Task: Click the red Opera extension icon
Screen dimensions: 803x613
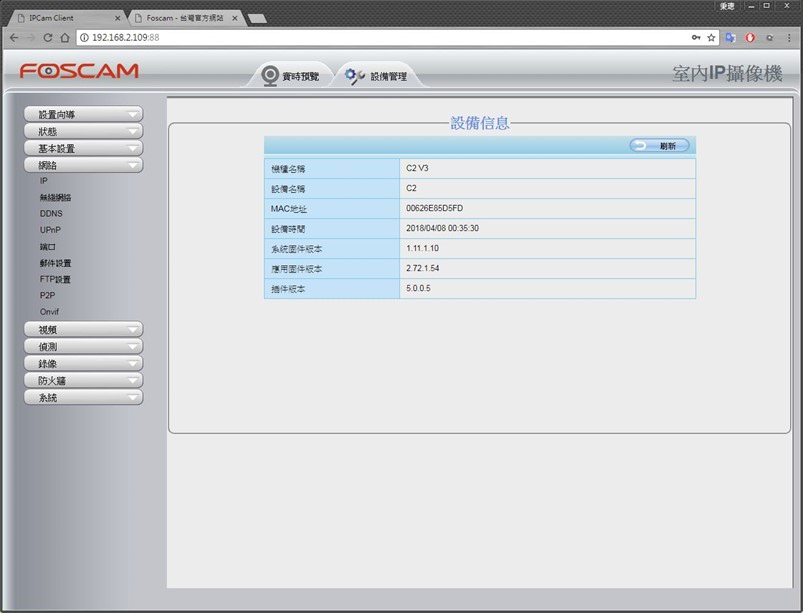Action: (x=750, y=37)
